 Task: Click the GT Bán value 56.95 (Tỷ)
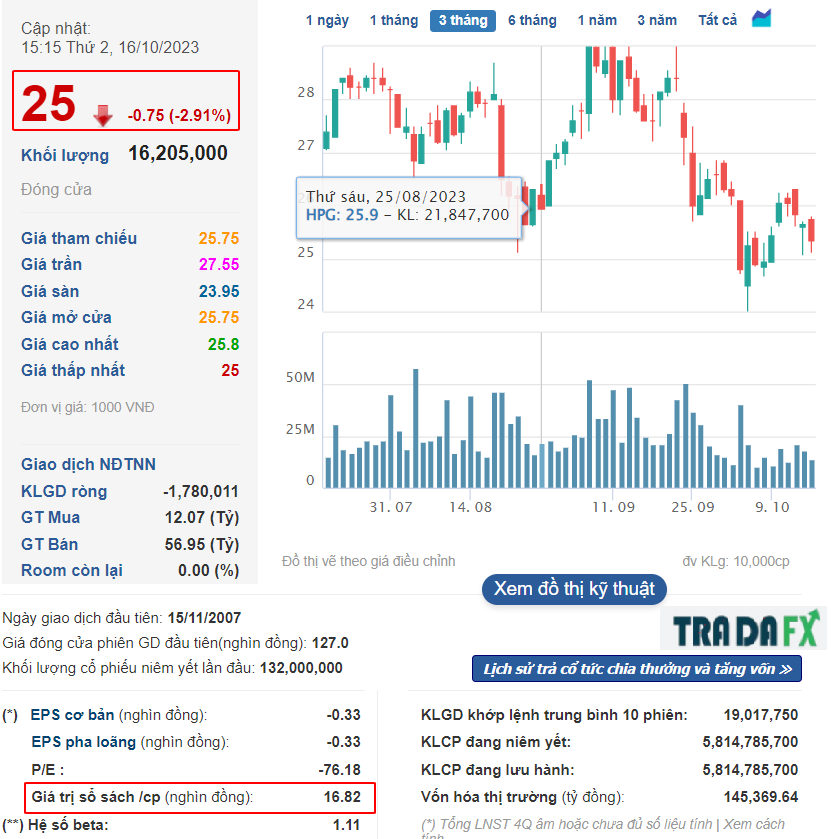[x=202, y=545]
